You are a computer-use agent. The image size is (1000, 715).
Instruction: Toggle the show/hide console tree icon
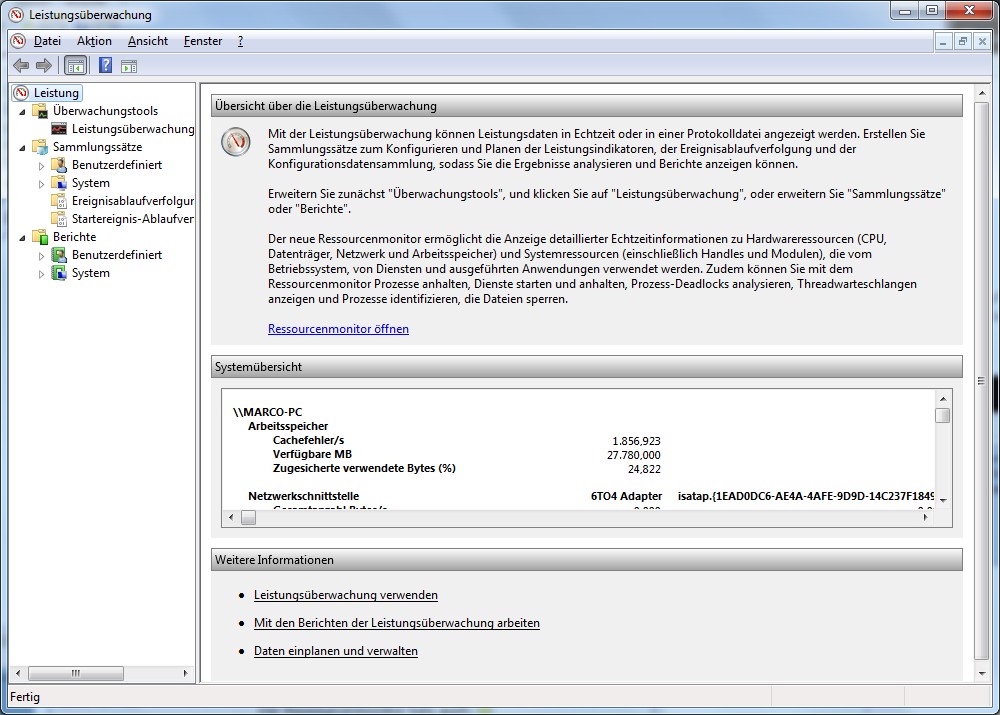(x=75, y=66)
